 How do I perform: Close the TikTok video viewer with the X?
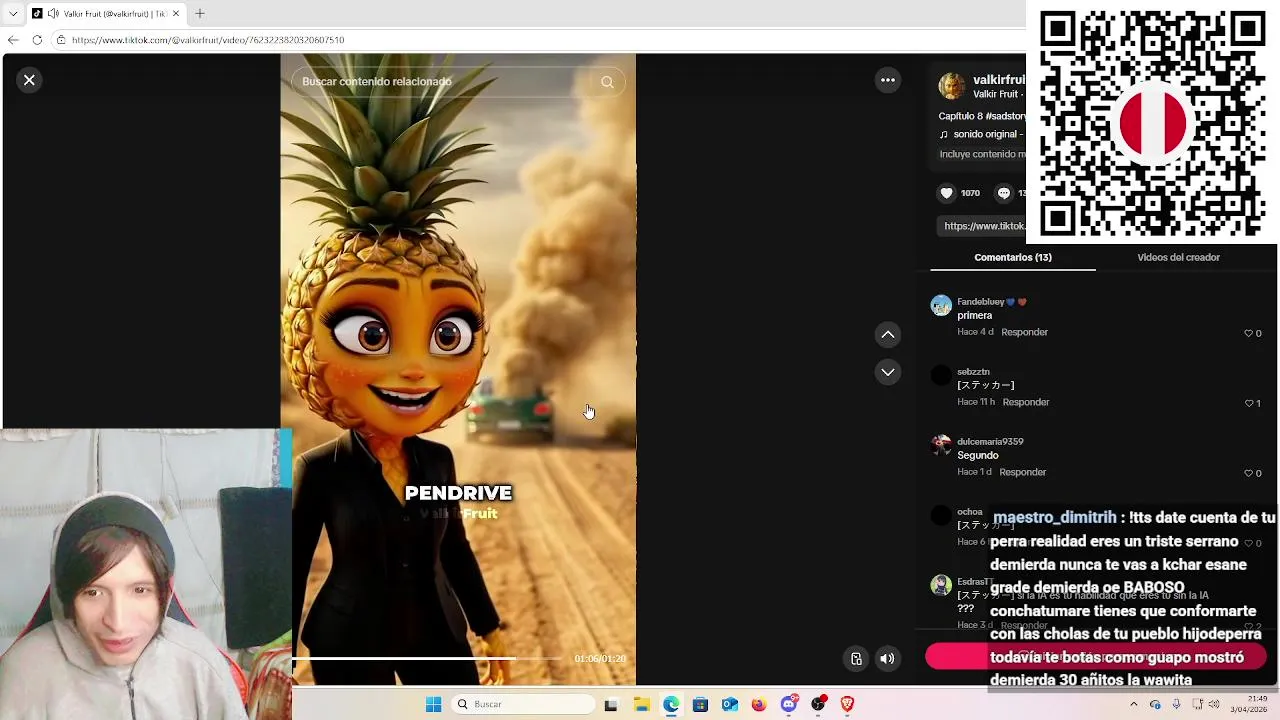click(29, 80)
